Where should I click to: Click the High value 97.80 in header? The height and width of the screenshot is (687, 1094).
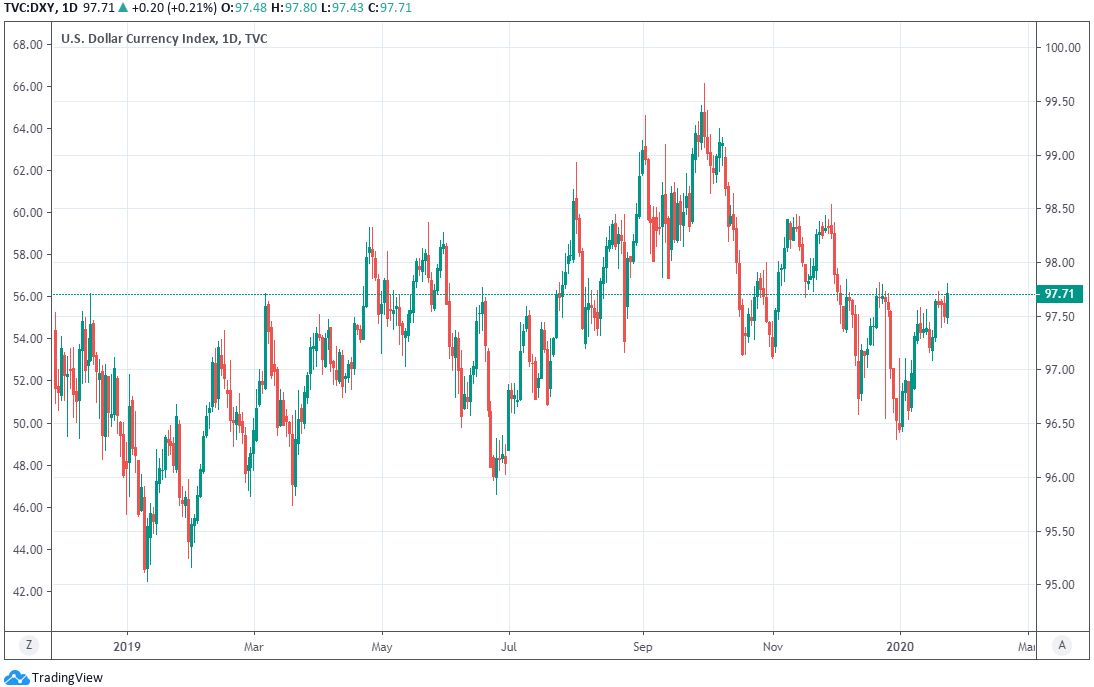304,8
